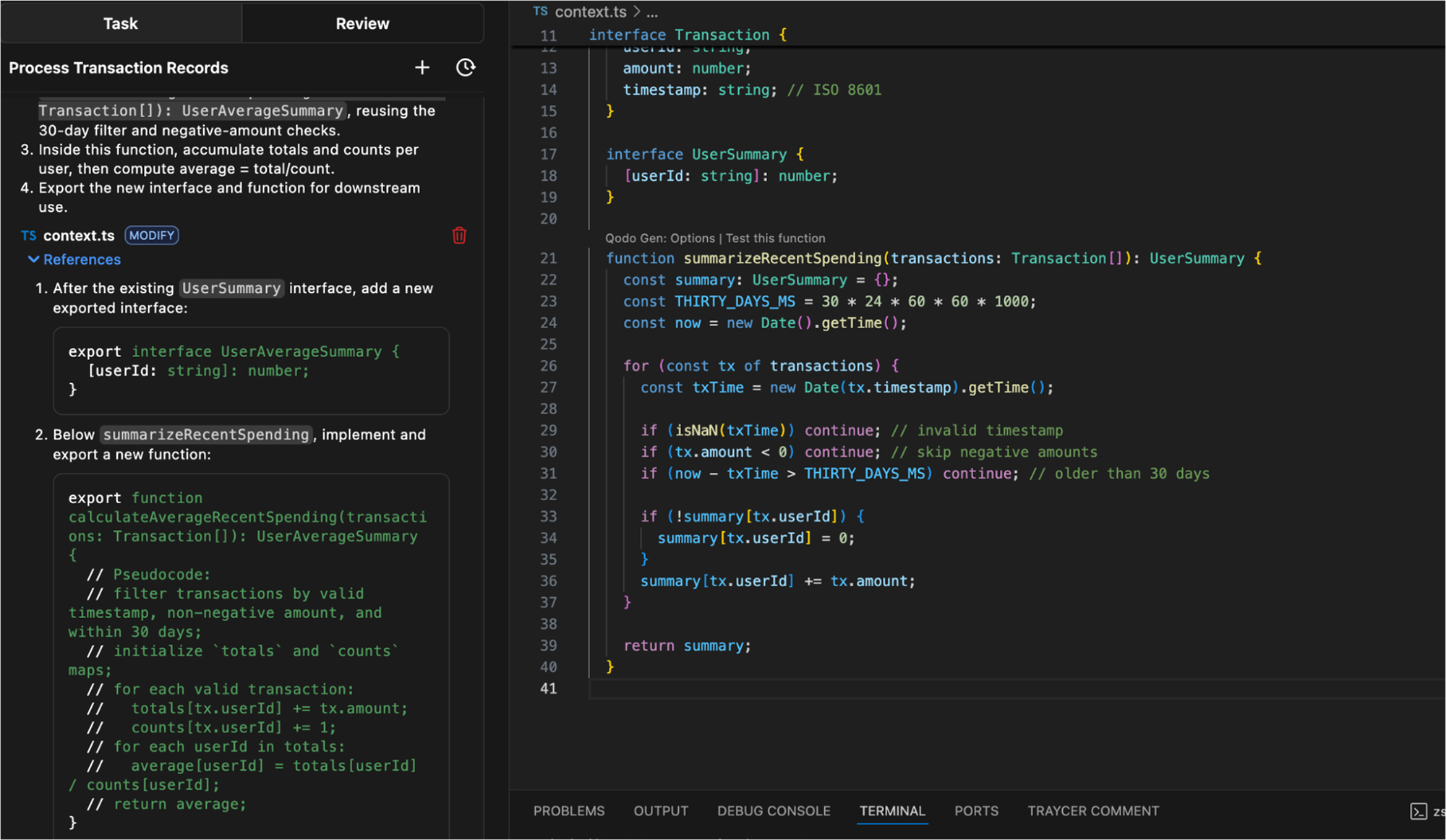Collapse the References section chevron

[x=33, y=259]
